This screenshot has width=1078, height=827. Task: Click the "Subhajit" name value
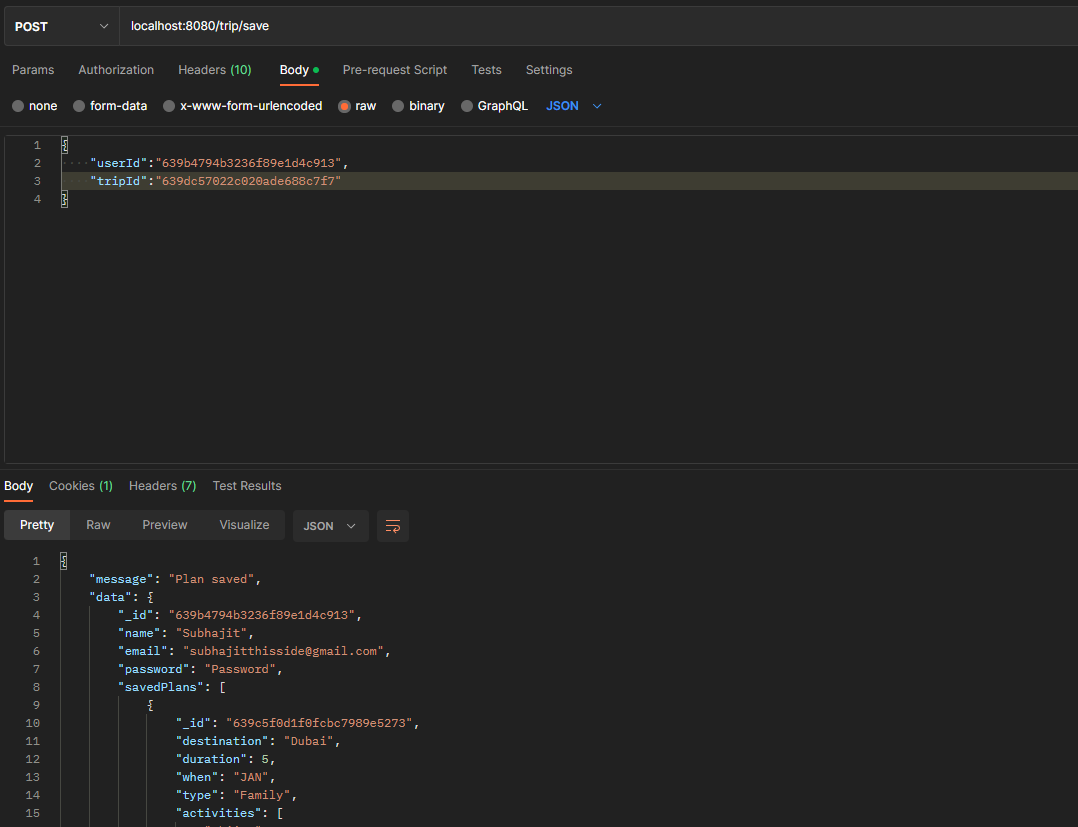coord(211,633)
